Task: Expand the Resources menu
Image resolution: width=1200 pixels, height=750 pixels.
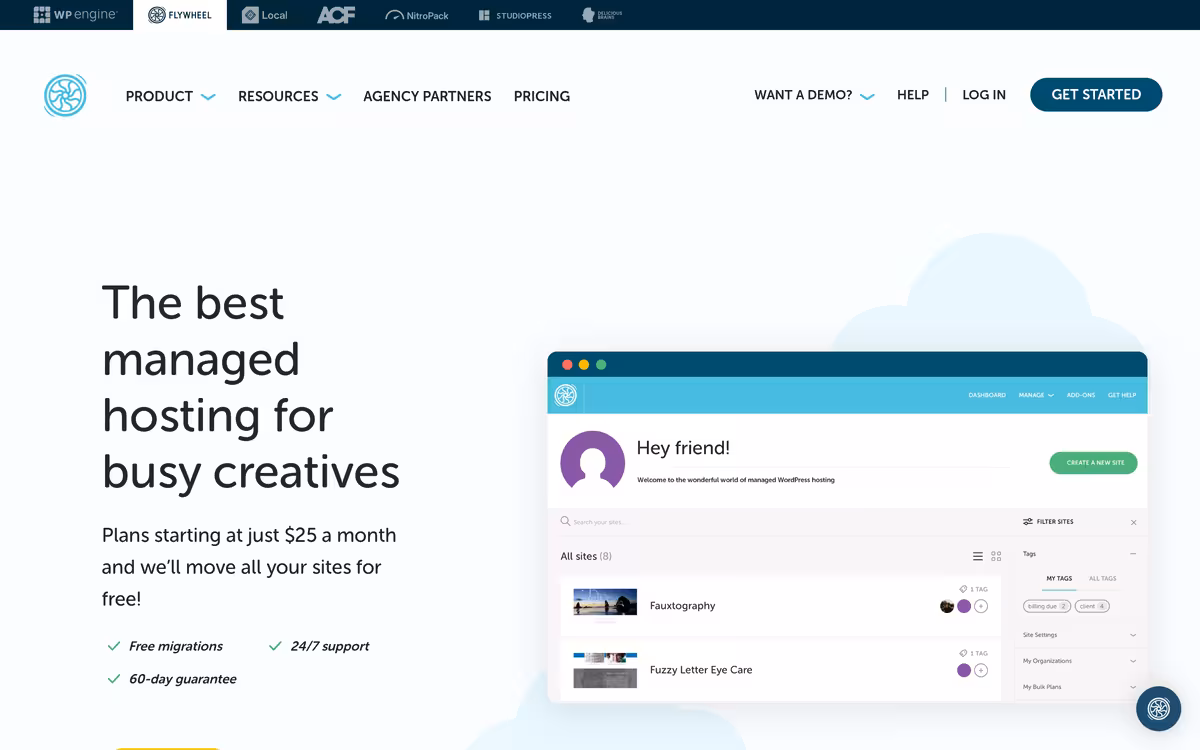Action: (289, 96)
